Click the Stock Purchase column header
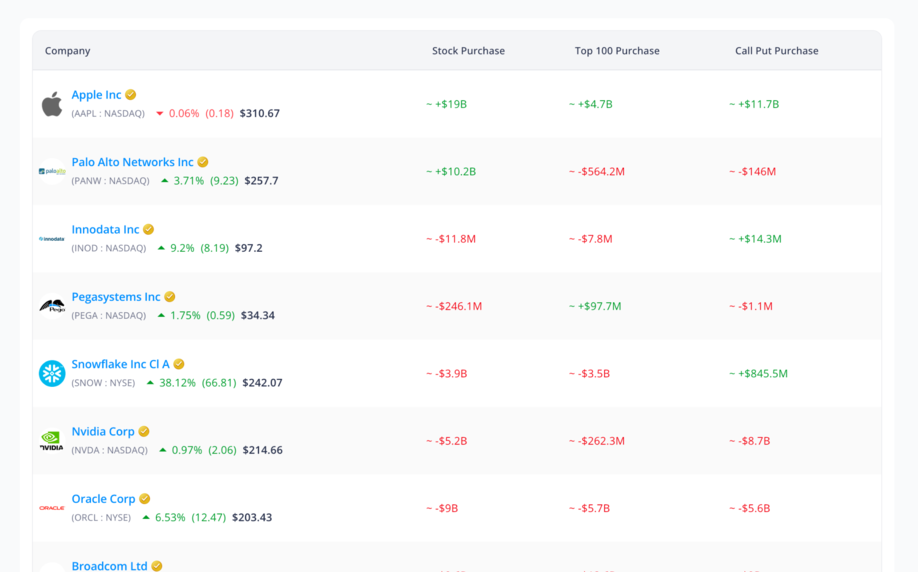This screenshot has height=572, width=918. tap(468, 51)
